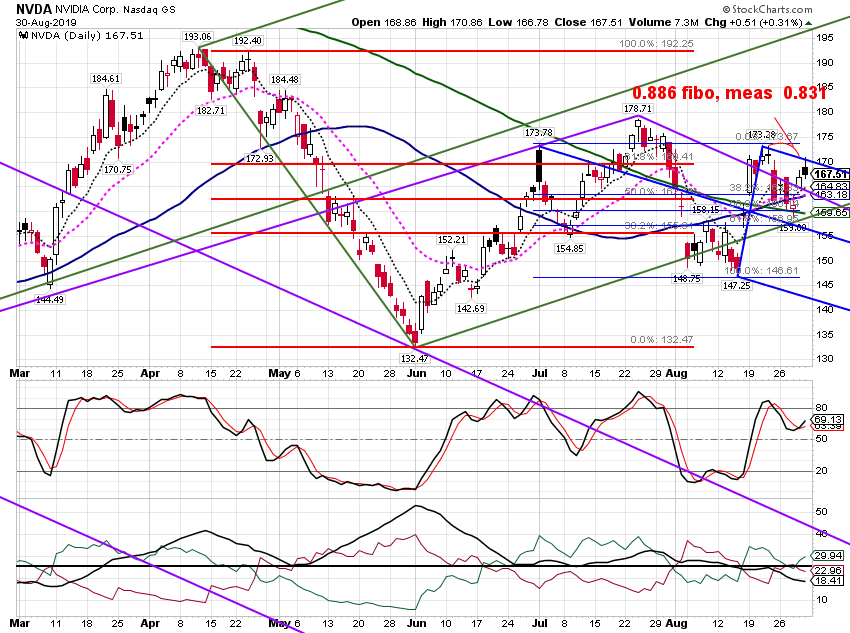Viewport: 850px width, 633px height.
Task: Click the 184.48 price label
Action: [x=285, y=80]
